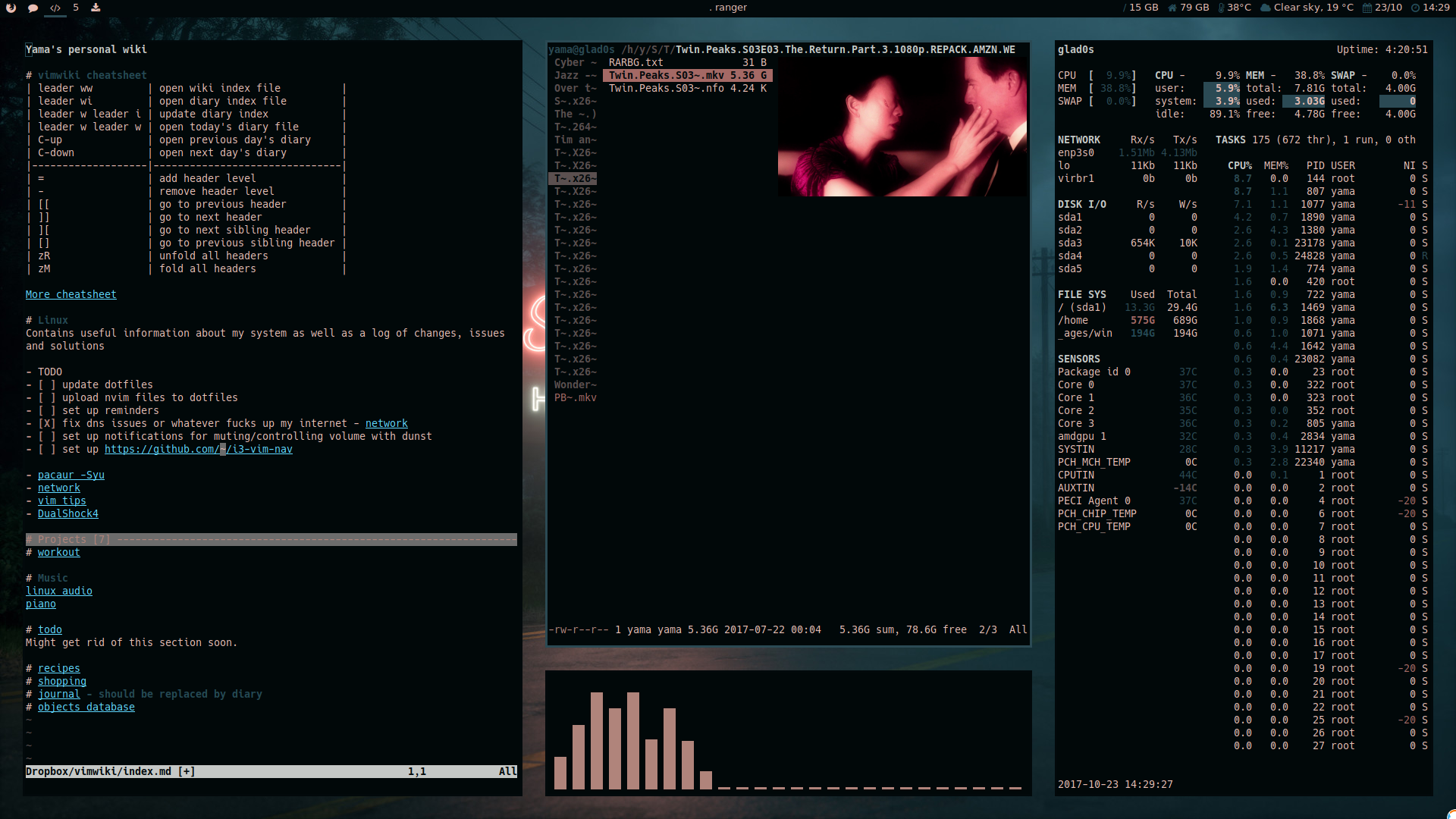
Task: Open the 'linux audio' wiki link
Action: point(59,591)
